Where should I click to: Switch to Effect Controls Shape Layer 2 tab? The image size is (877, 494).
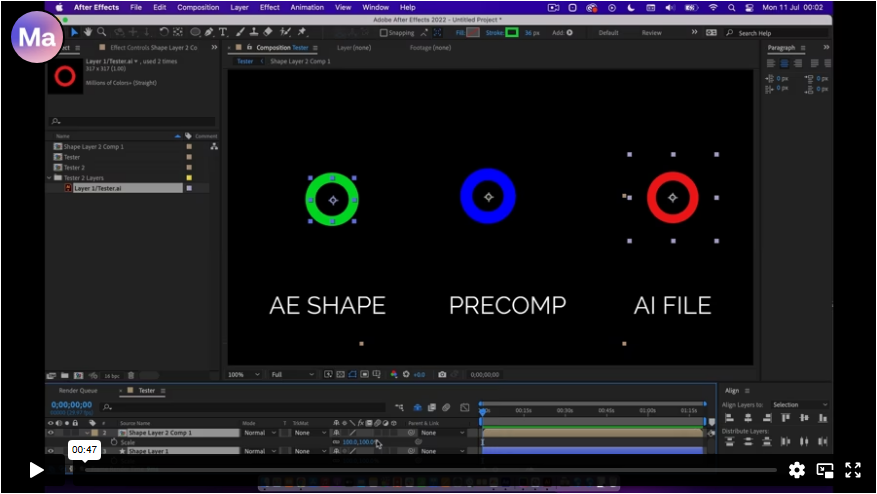pos(153,48)
